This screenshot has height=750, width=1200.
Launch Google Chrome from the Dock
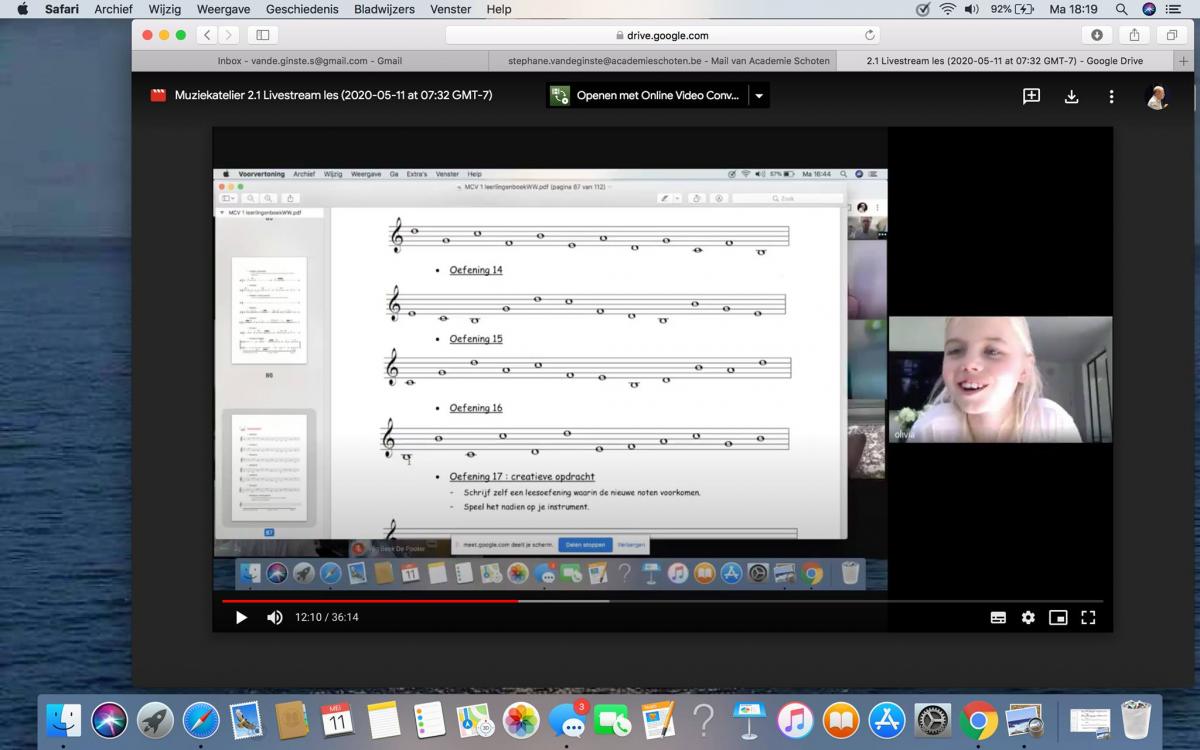978,720
